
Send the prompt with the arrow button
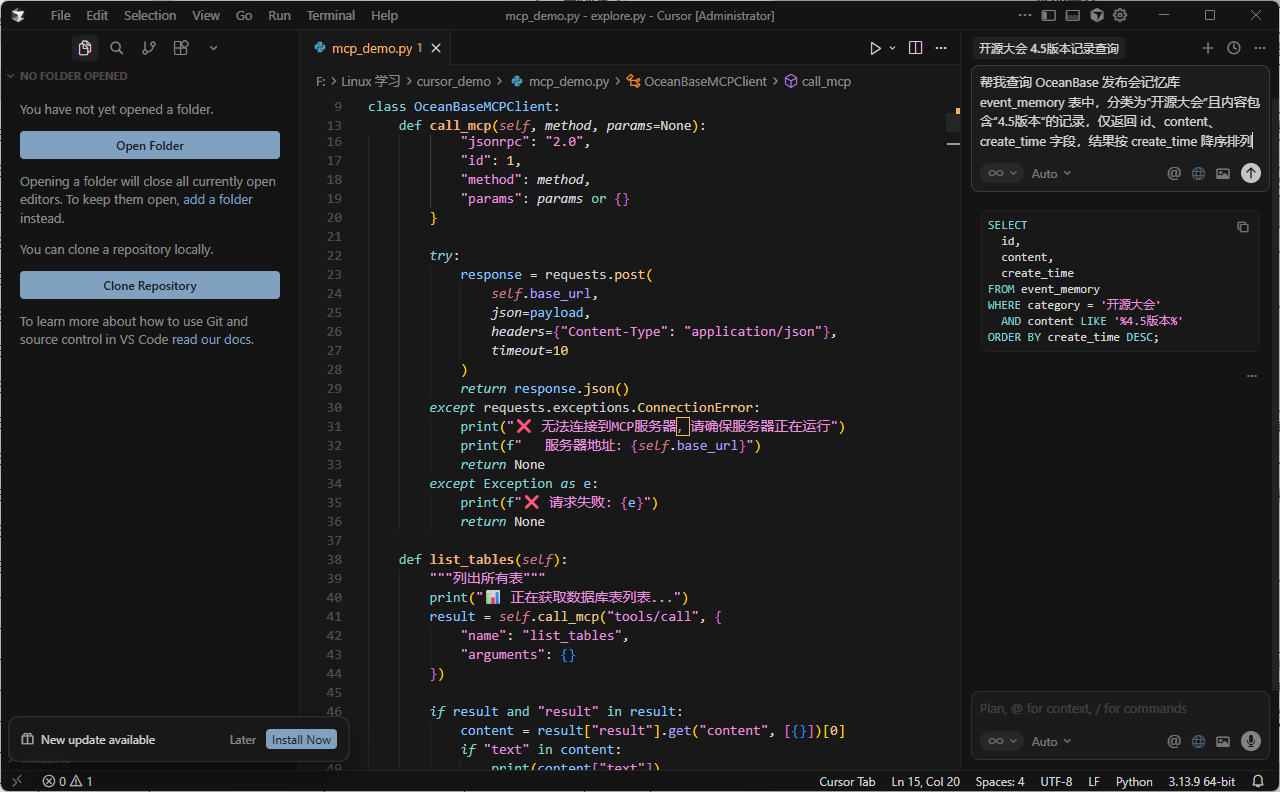(1250, 173)
